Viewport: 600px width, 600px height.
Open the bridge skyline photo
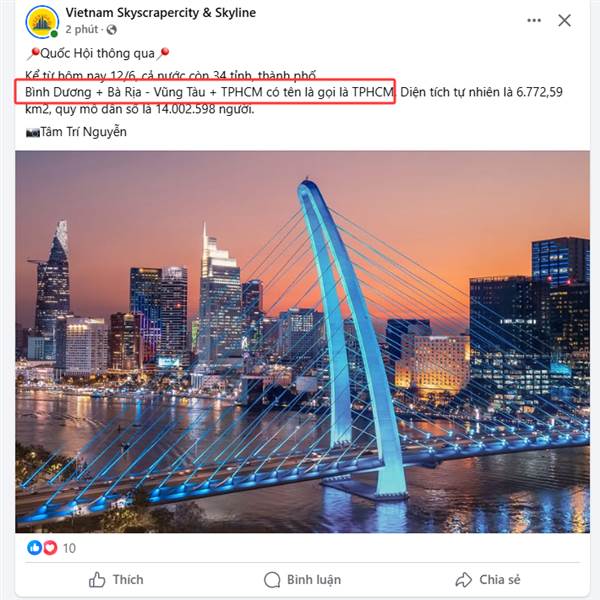click(x=302, y=342)
